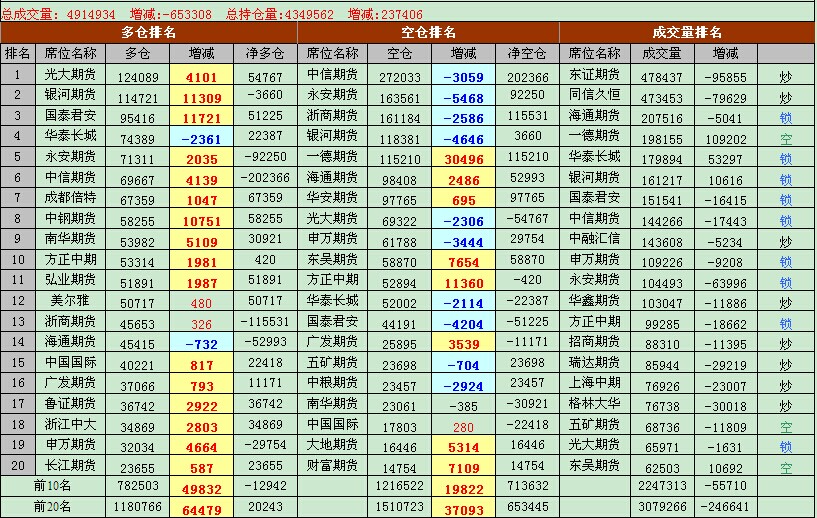817x518 pixels.
Task: Click 国泰君安 in rank 3 long row
Action: (x=70, y=115)
